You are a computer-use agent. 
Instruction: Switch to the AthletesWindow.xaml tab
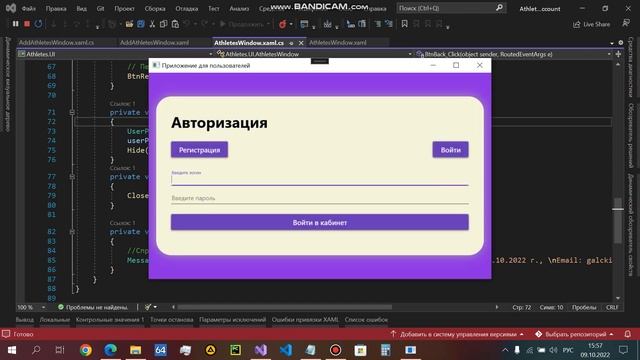pos(338,42)
